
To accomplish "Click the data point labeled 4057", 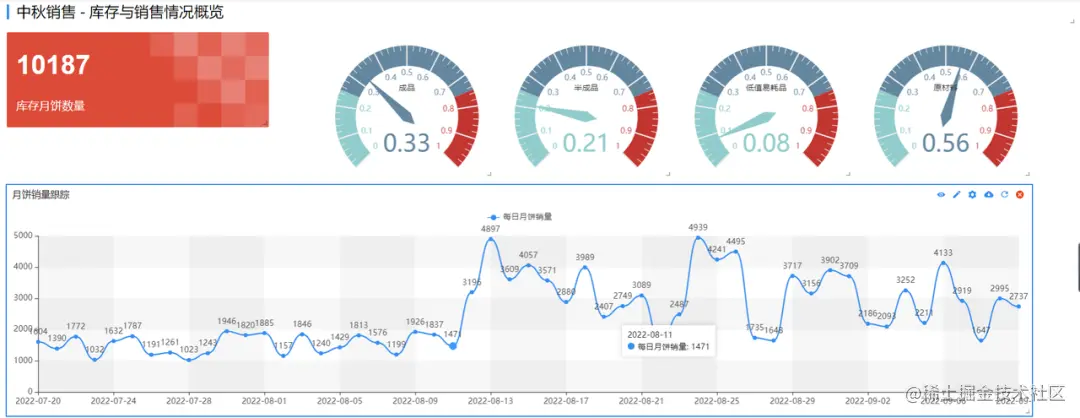I will click(x=528, y=265).
